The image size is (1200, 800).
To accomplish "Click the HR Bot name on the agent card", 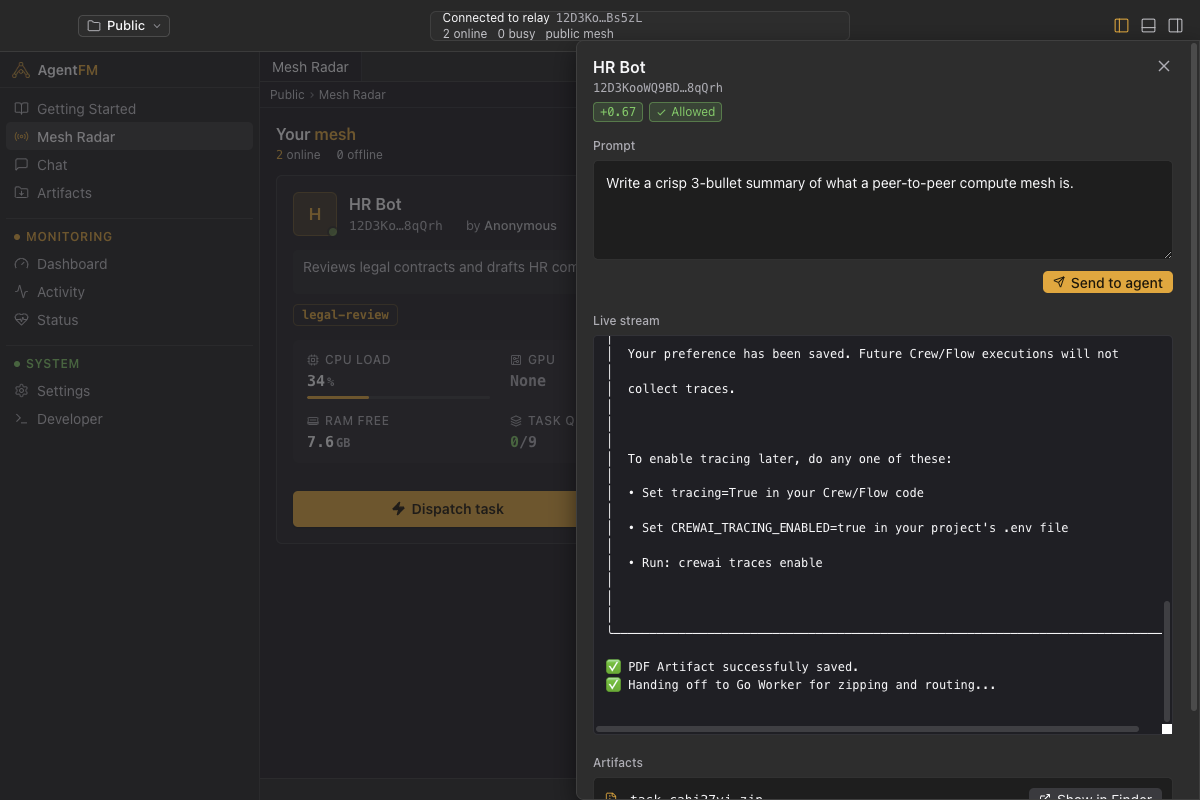I will coord(375,204).
